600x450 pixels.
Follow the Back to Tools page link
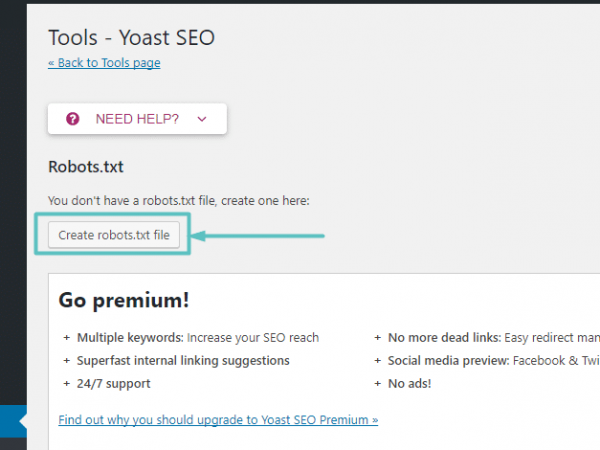tap(104, 63)
